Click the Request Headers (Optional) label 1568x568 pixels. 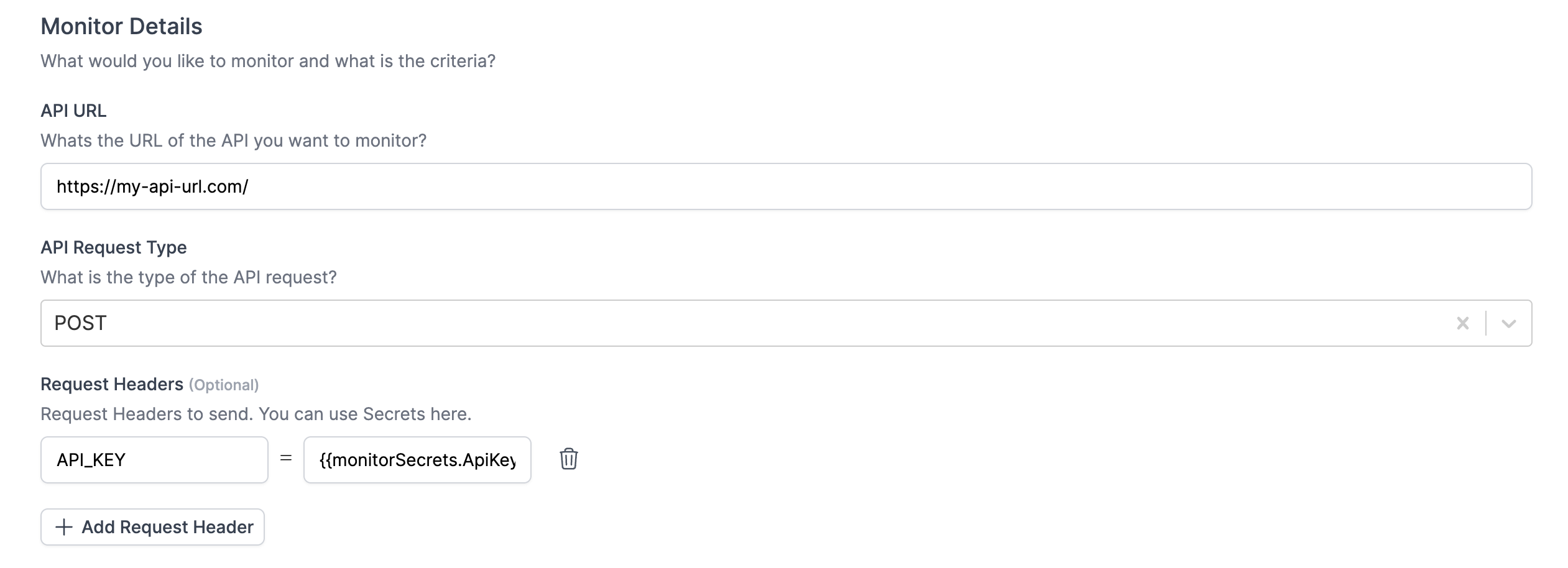pyautogui.click(x=149, y=384)
